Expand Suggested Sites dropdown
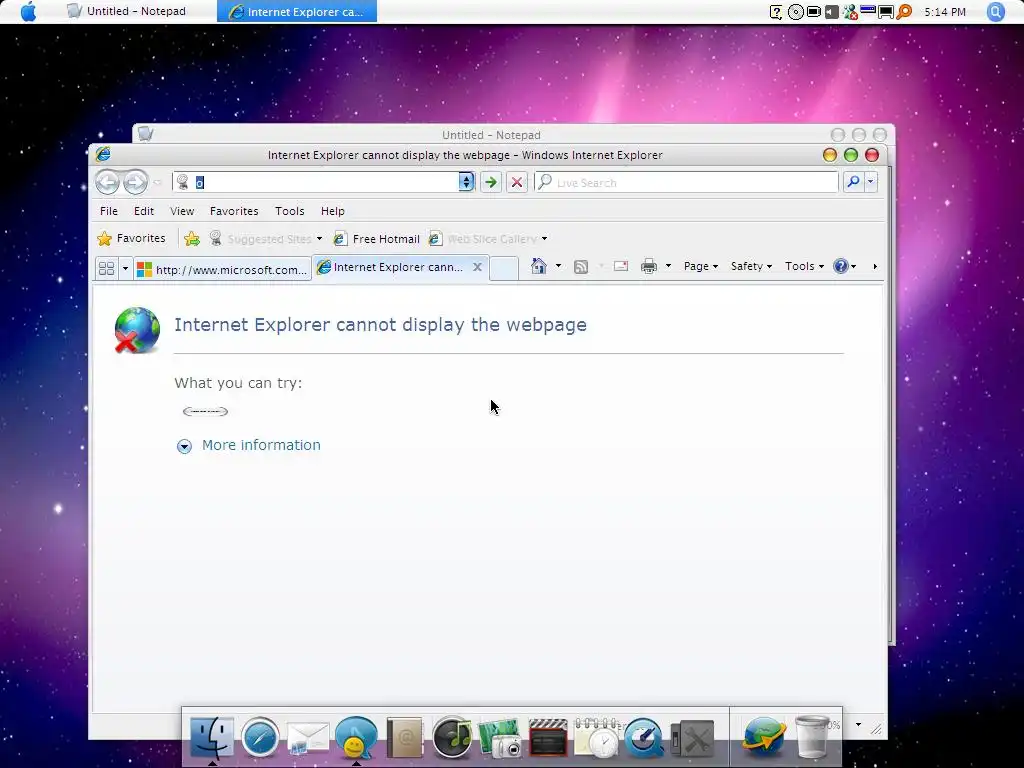The image size is (1024, 768). tap(319, 239)
